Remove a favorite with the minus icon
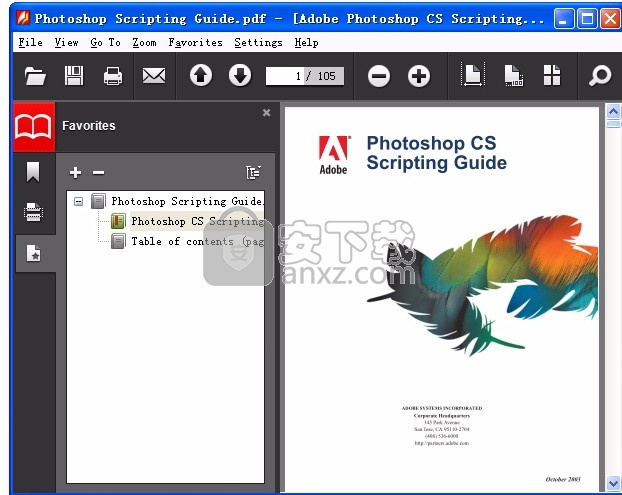The width and height of the screenshot is (622, 495). pyautogui.click(x=98, y=173)
